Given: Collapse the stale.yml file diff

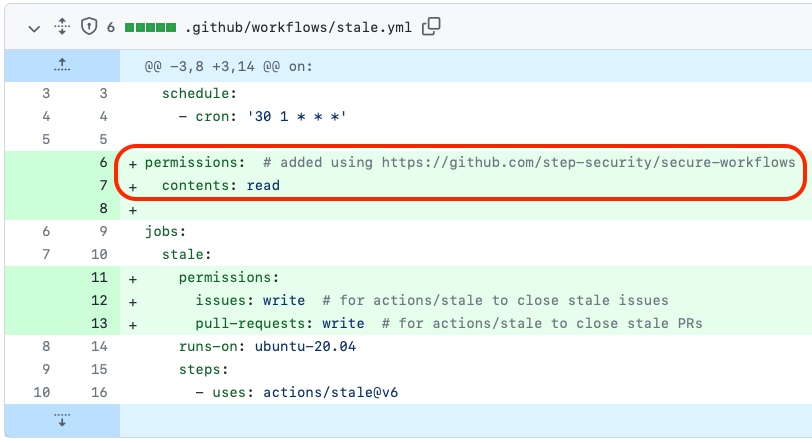Looking at the screenshot, I should (34, 28).
